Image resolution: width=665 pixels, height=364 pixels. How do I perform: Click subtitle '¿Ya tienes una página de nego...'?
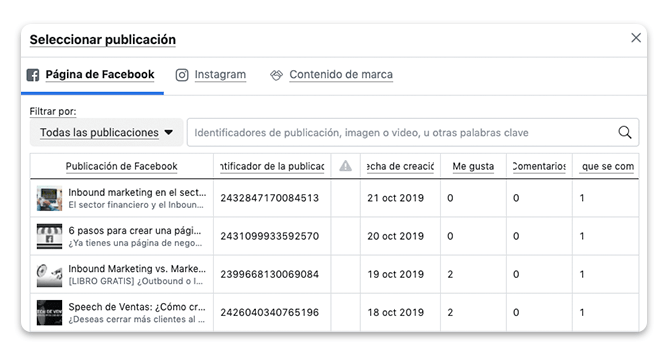point(135,243)
